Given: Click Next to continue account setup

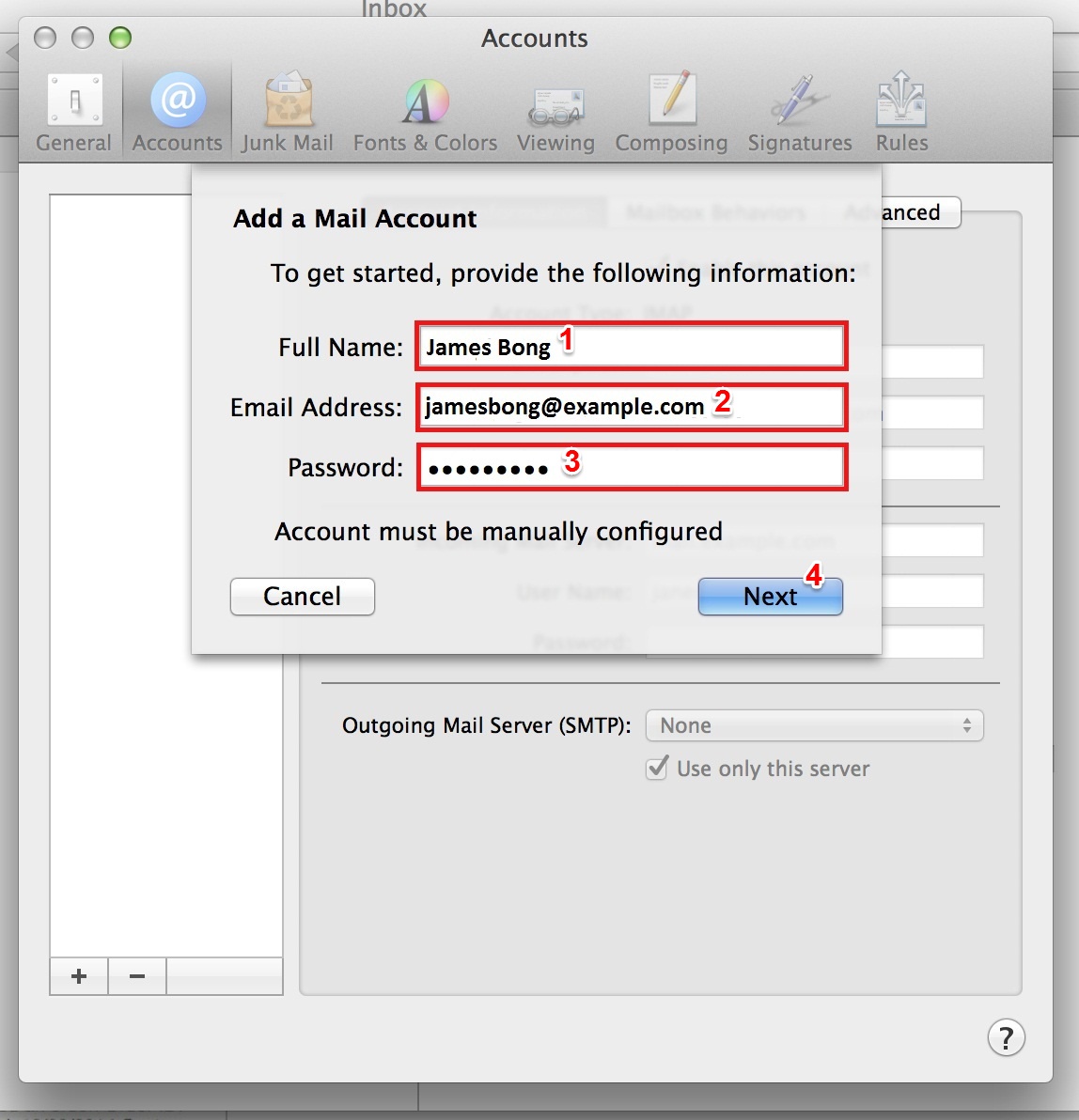Looking at the screenshot, I should [771, 597].
